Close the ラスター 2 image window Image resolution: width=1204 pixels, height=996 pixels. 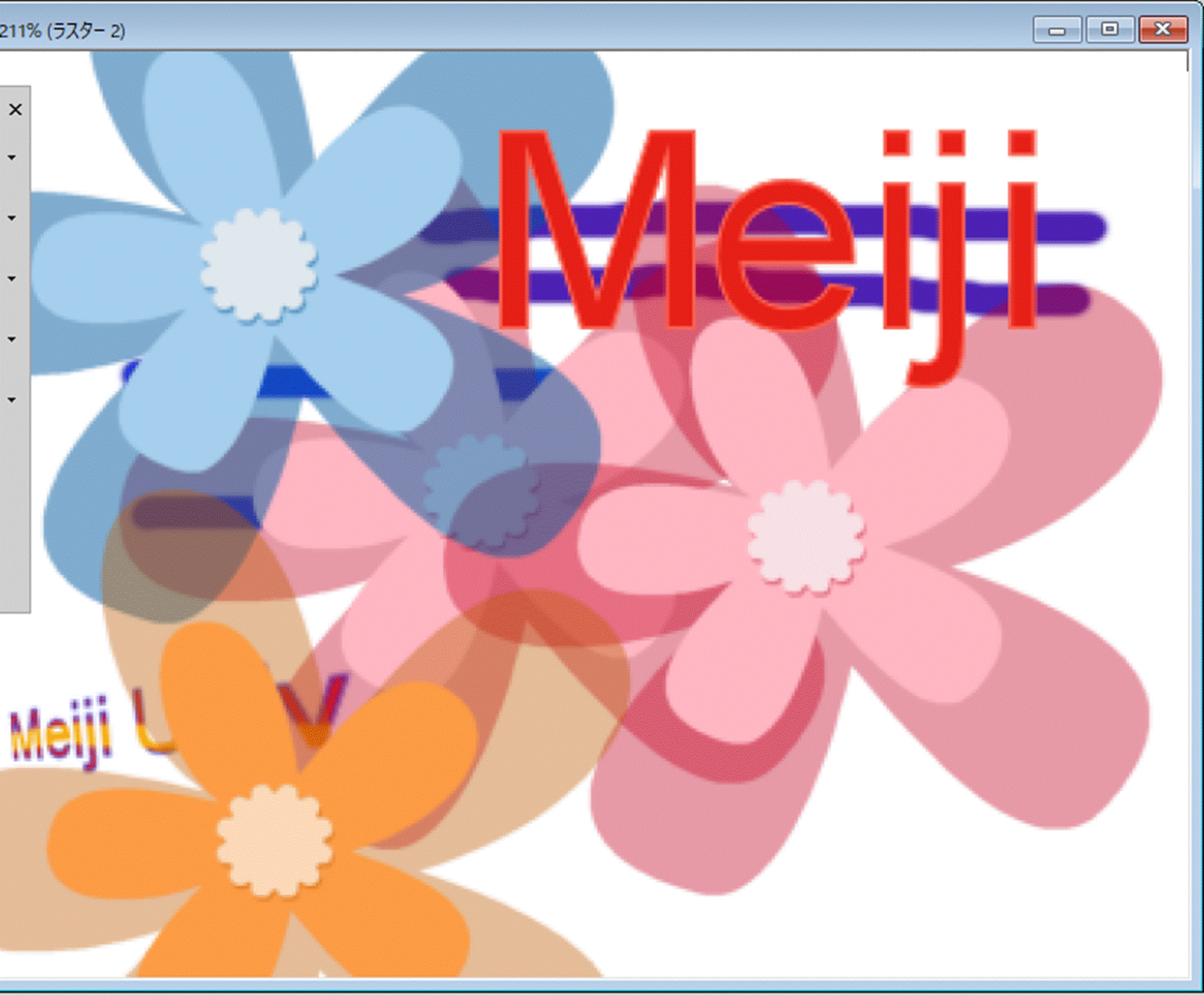pos(1163,29)
